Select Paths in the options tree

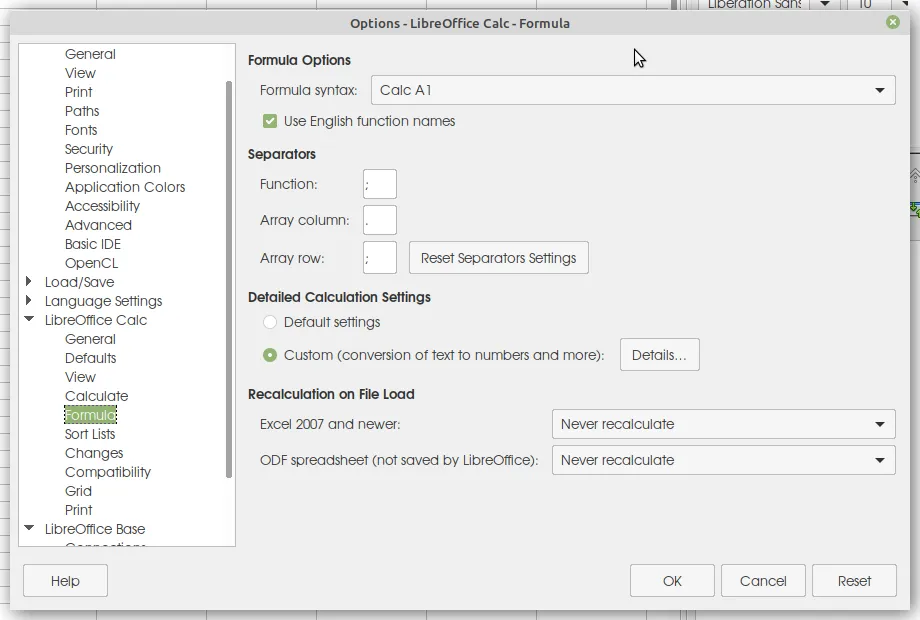pos(82,111)
